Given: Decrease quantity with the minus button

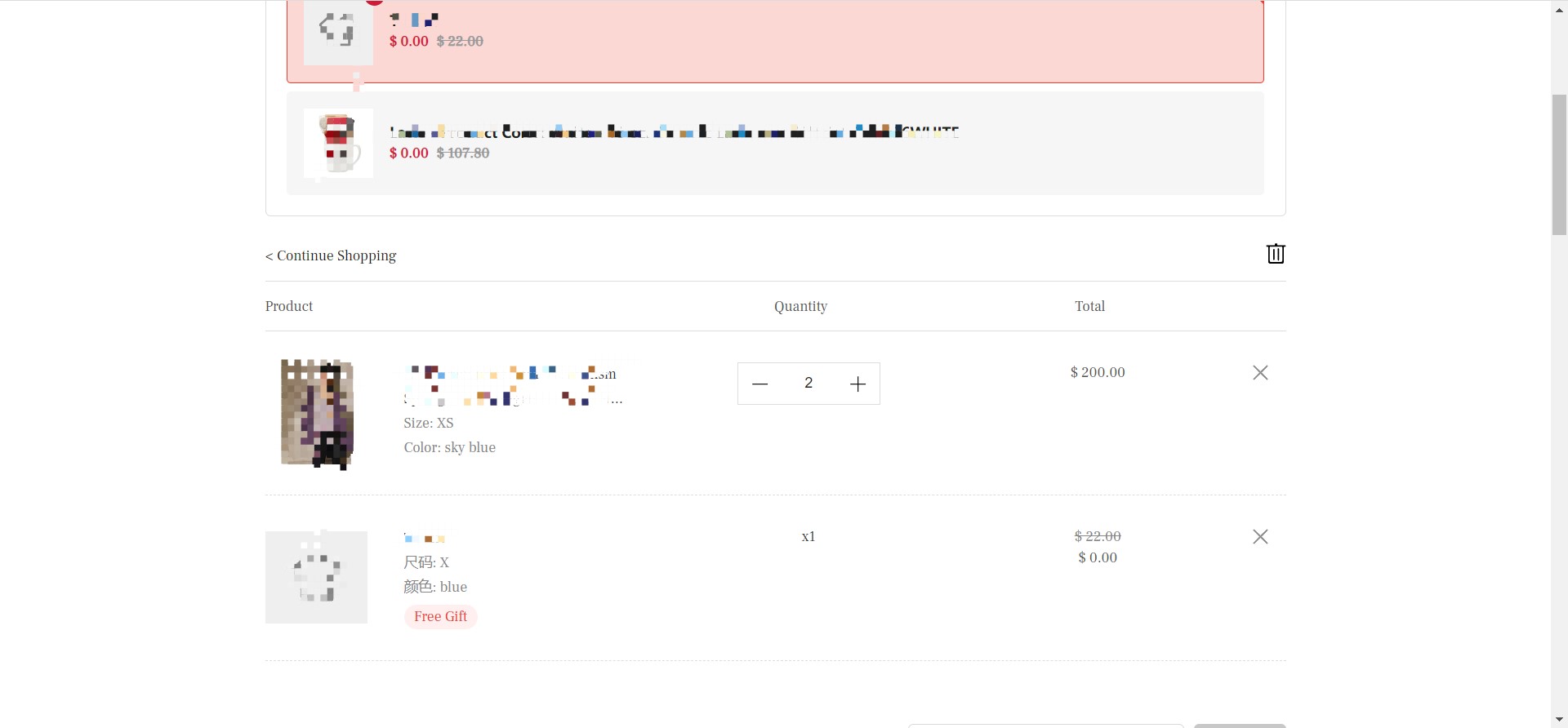Looking at the screenshot, I should tap(759, 384).
